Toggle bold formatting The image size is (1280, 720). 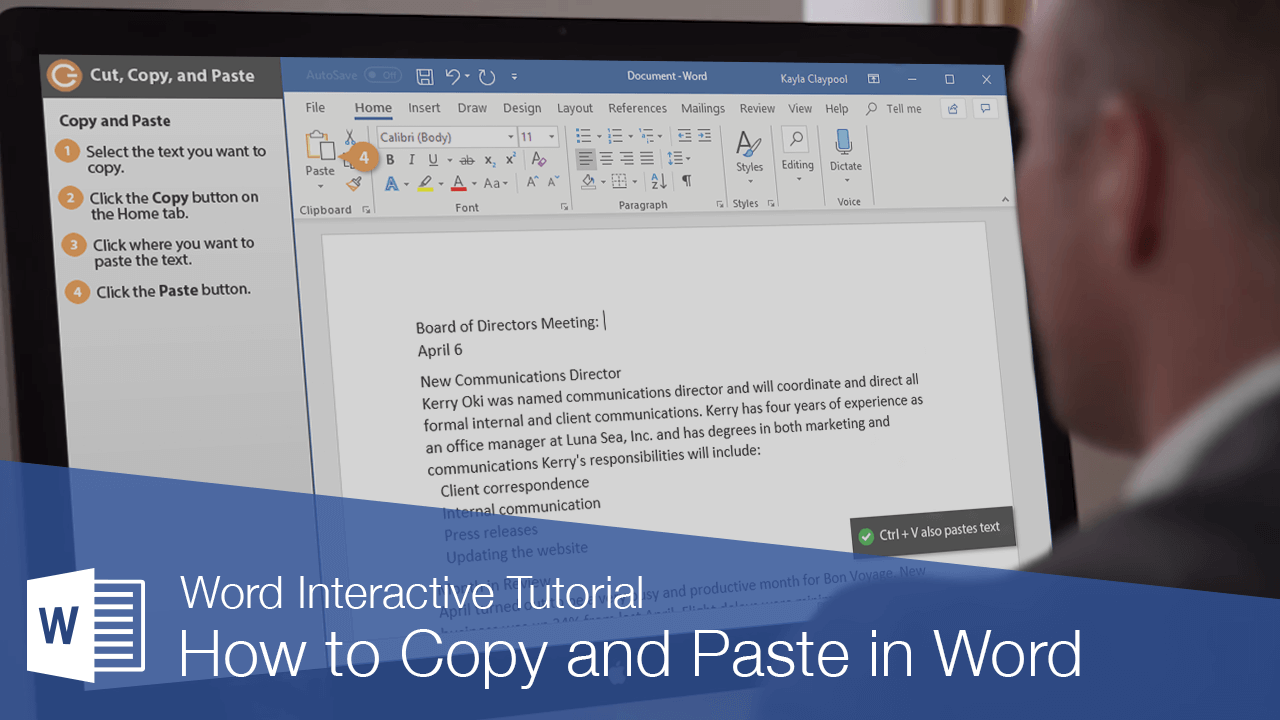(391, 159)
